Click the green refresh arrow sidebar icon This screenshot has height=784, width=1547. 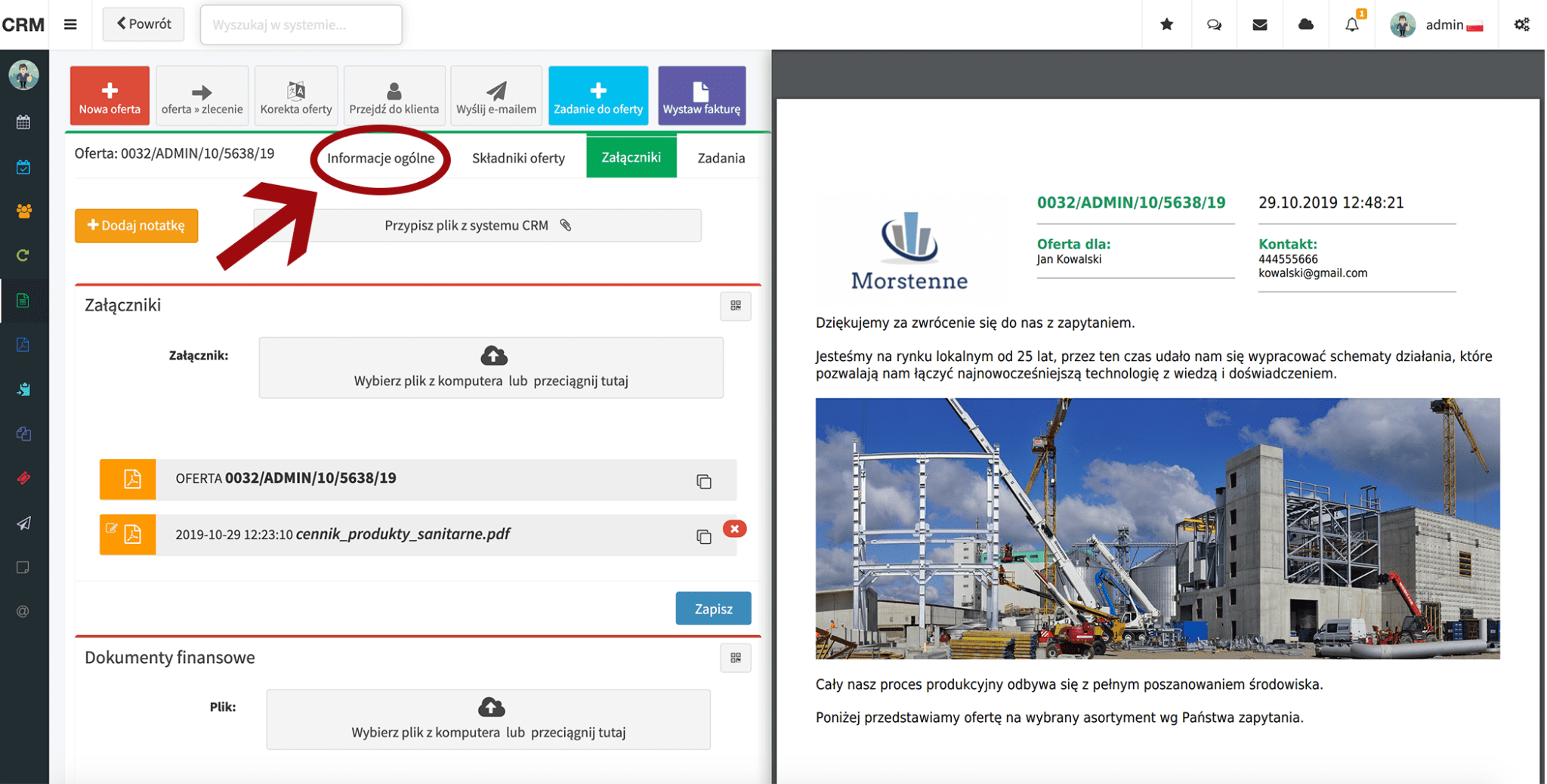pos(23,255)
